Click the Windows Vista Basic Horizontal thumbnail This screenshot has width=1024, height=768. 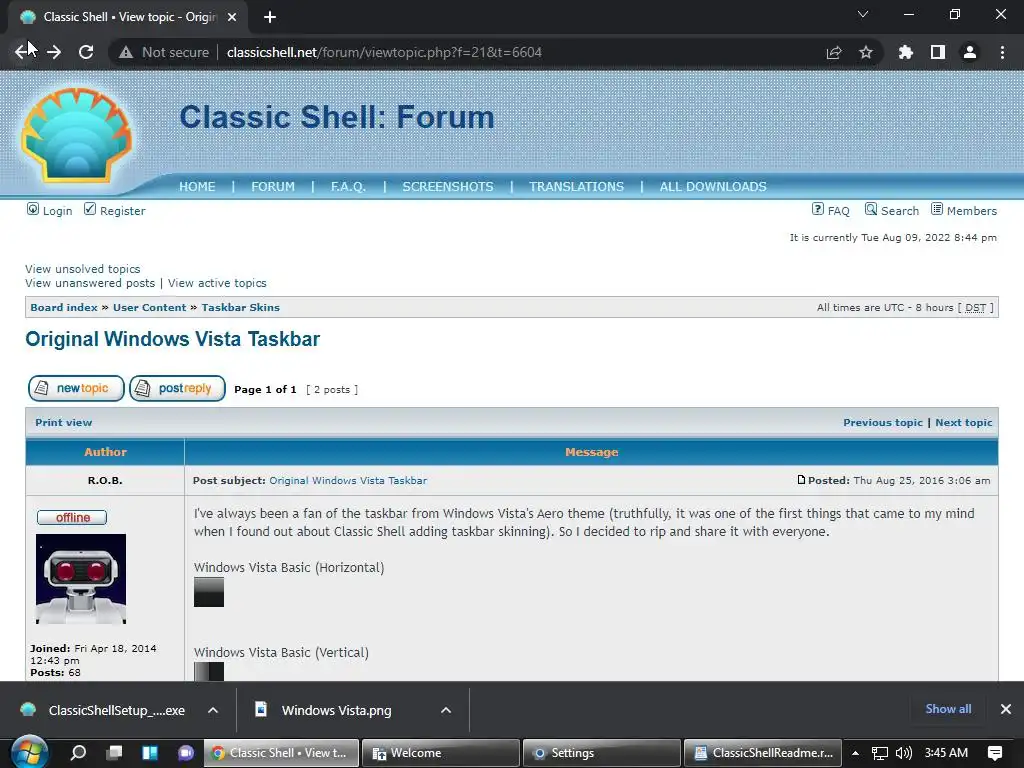(x=209, y=592)
